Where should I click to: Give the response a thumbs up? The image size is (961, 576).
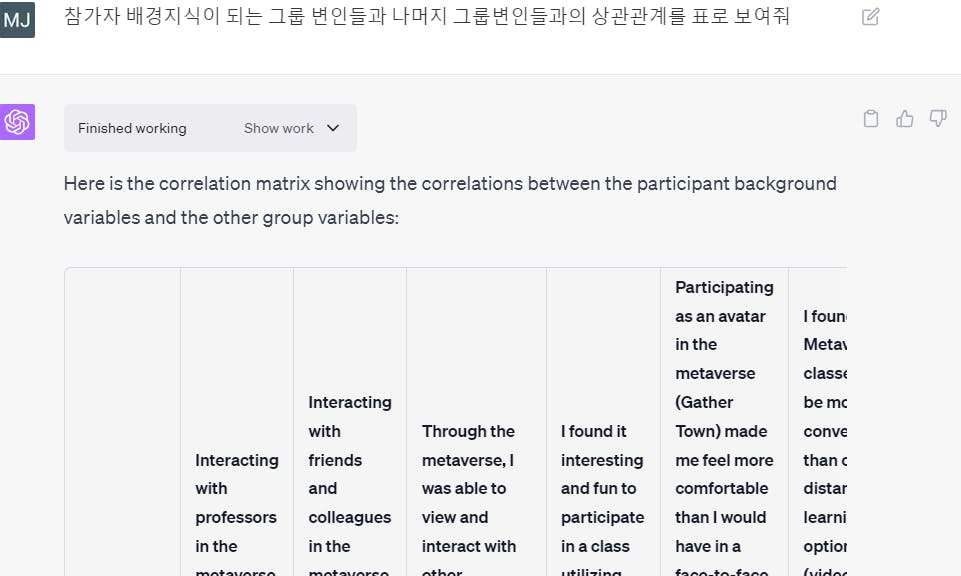905,119
